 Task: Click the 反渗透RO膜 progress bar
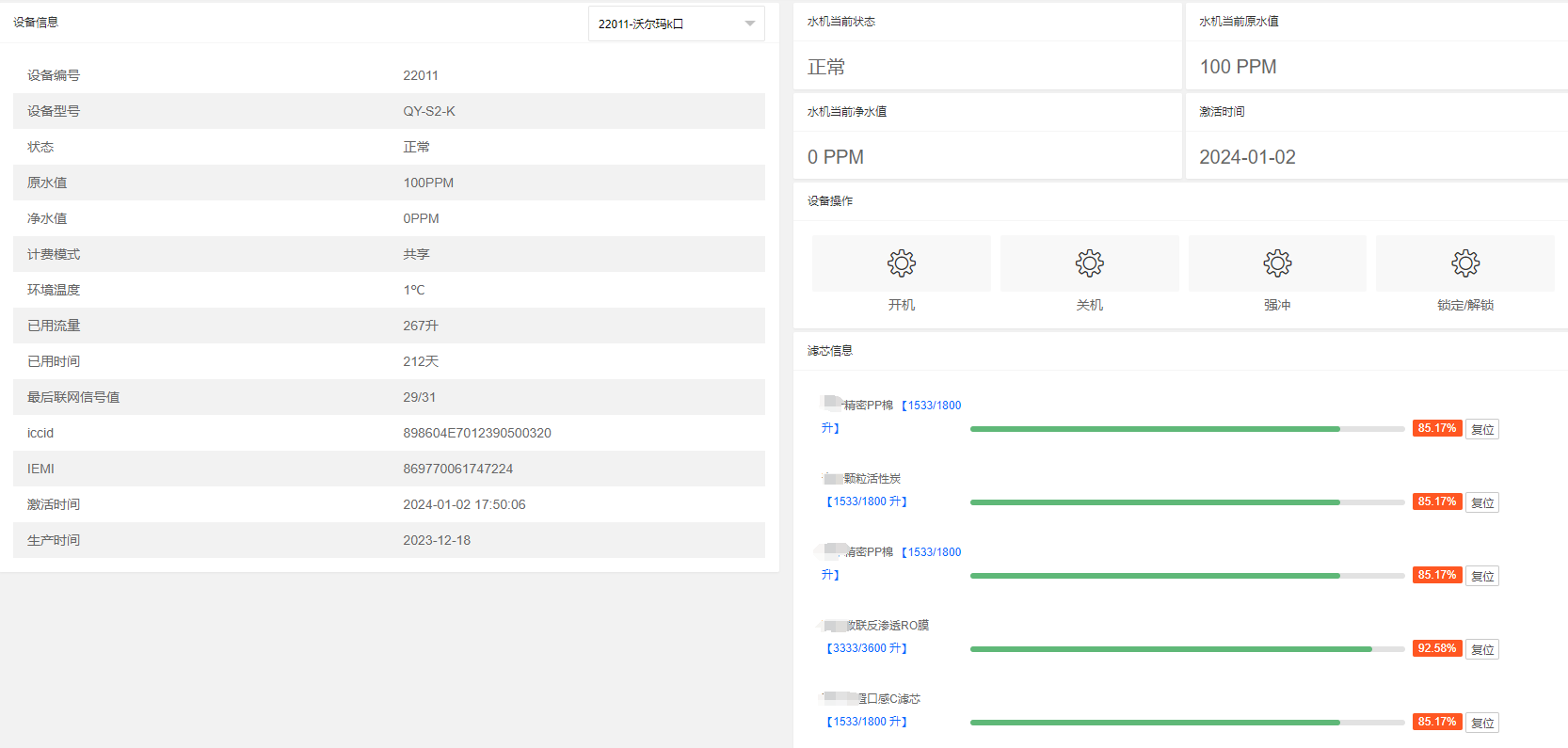tap(1187, 649)
